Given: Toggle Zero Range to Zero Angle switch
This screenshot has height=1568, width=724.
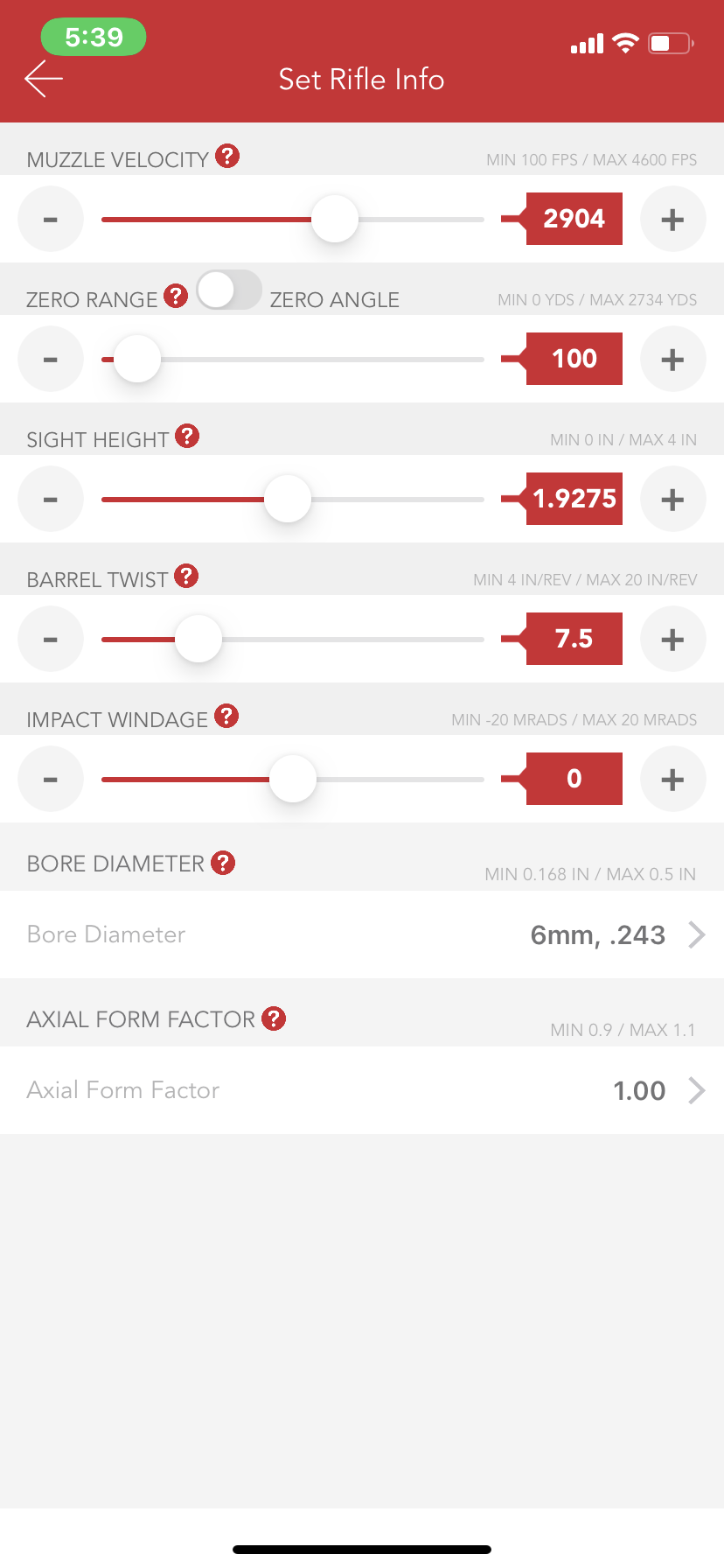Looking at the screenshot, I should tap(229, 290).
